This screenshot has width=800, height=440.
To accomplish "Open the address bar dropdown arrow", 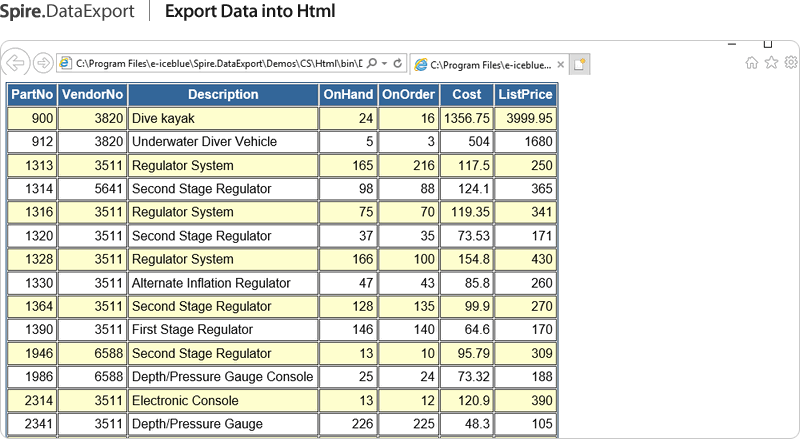I will [x=385, y=63].
